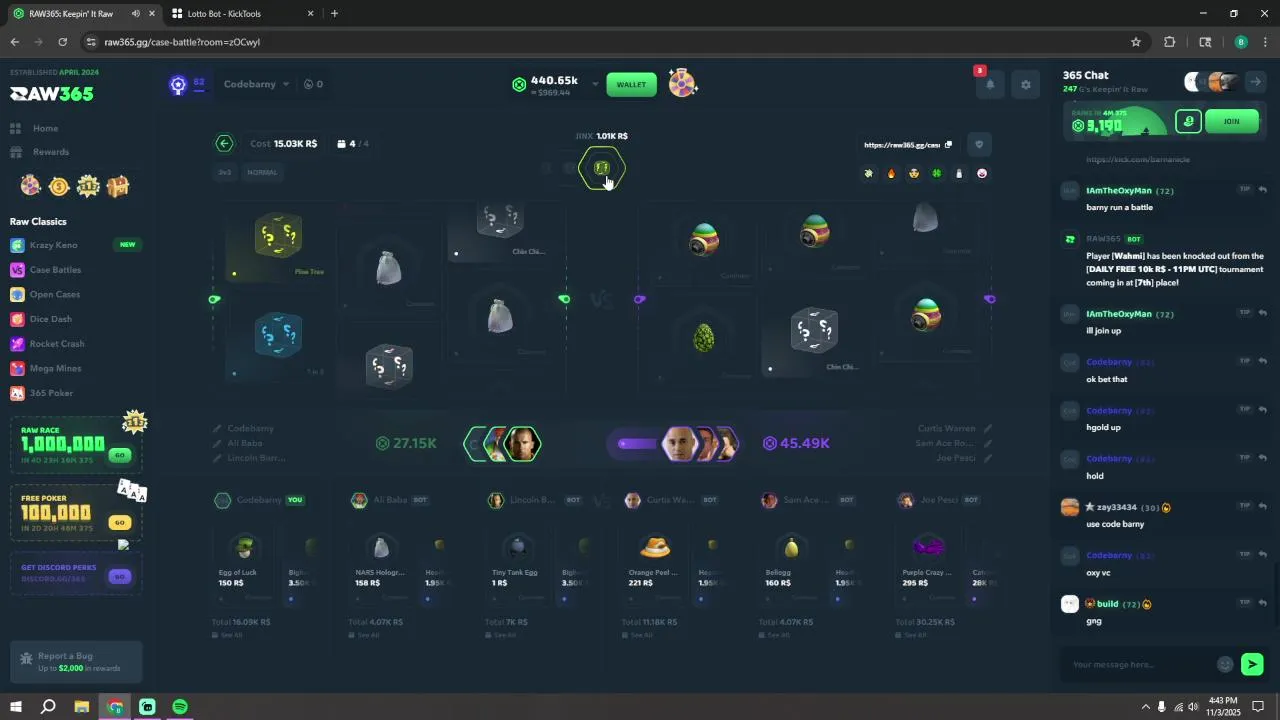Copy the battle room link

pos(948,145)
